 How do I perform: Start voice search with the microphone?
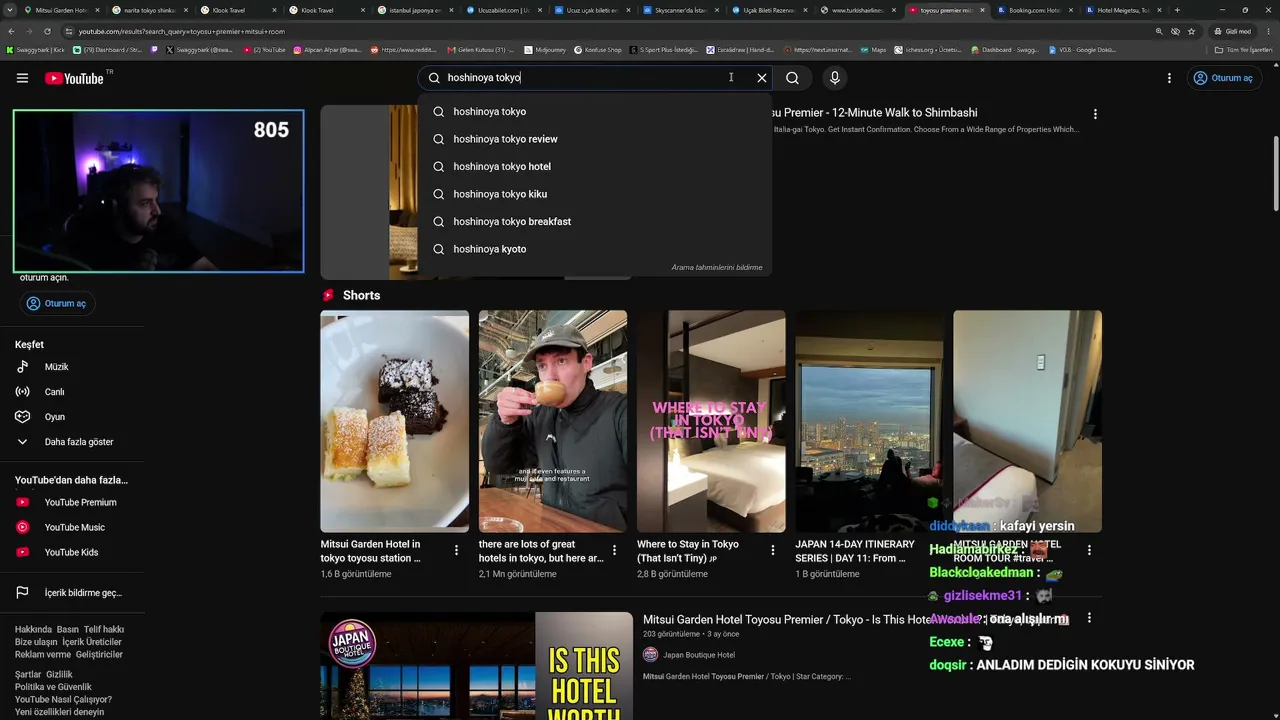(x=835, y=78)
